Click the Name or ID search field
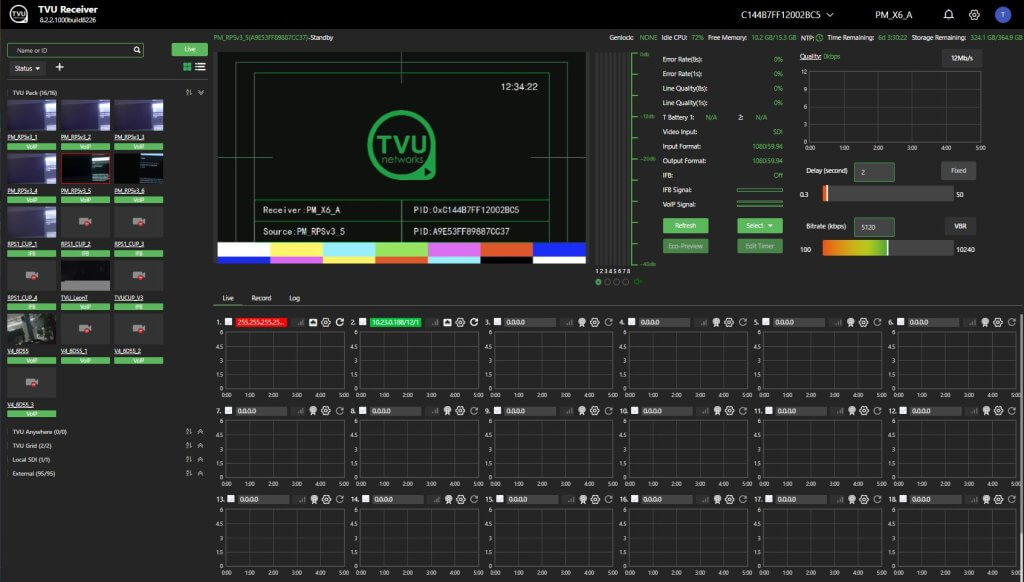The width and height of the screenshot is (1024, 582). (75, 50)
